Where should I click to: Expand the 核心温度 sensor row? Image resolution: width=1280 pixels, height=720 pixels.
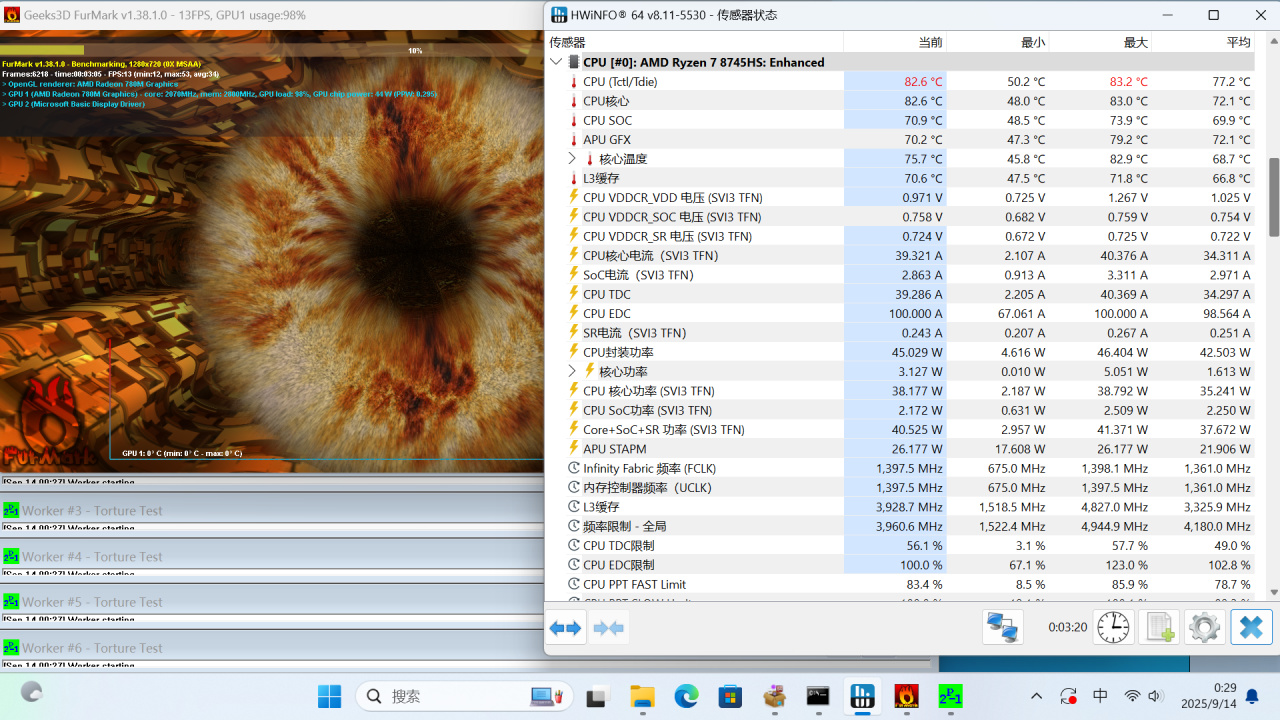(x=572, y=158)
